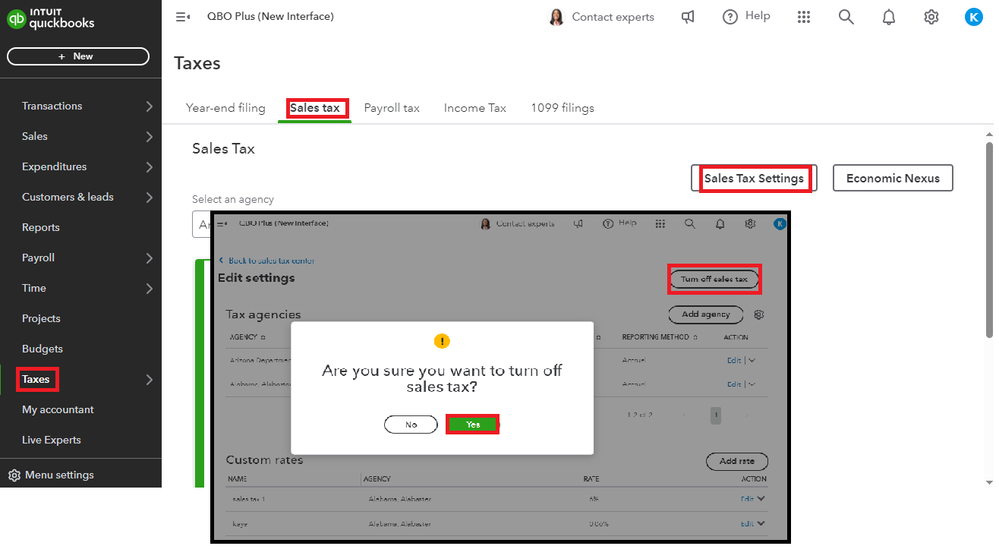Confirm with Yes in the dialog
This screenshot has height=550, width=999.
(x=472, y=424)
